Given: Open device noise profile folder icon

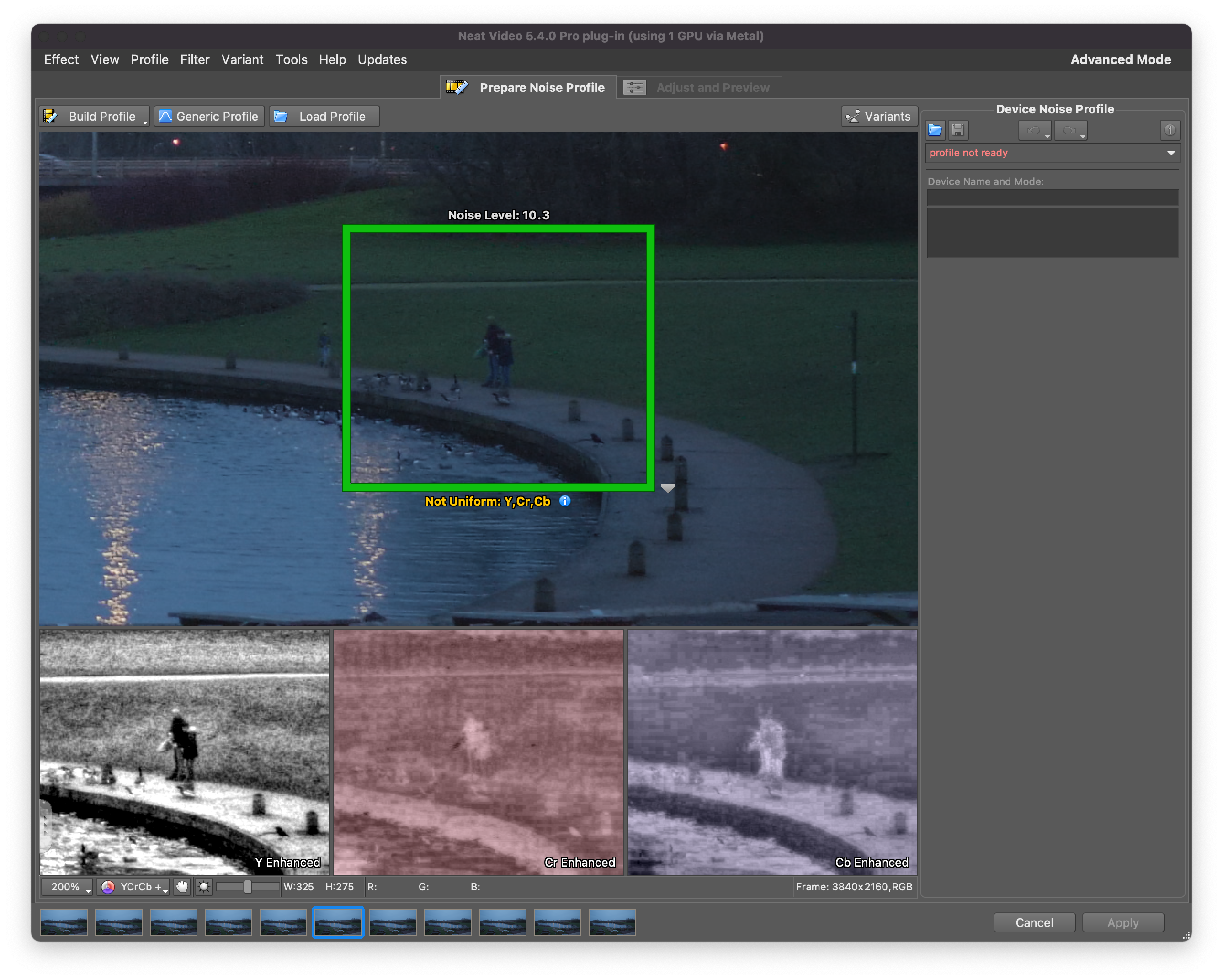Looking at the screenshot, I should click(x=935, y=131).
